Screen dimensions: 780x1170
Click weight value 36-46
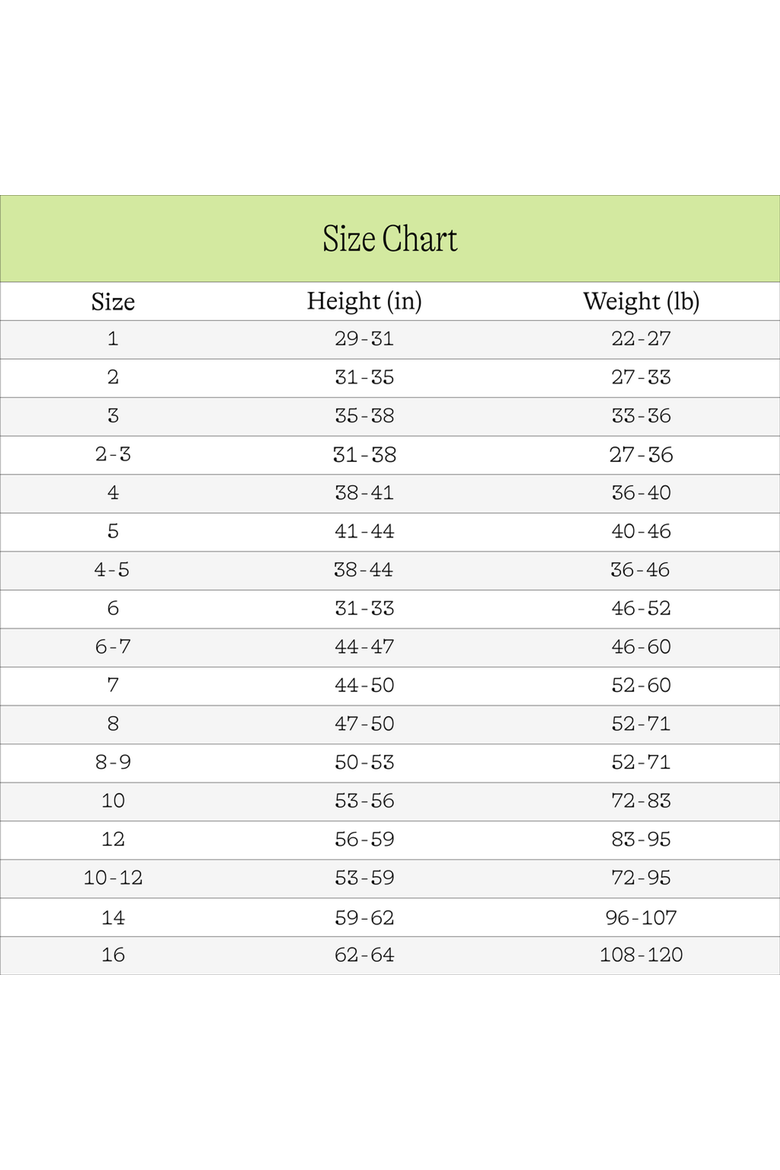[x=640, y=570]
